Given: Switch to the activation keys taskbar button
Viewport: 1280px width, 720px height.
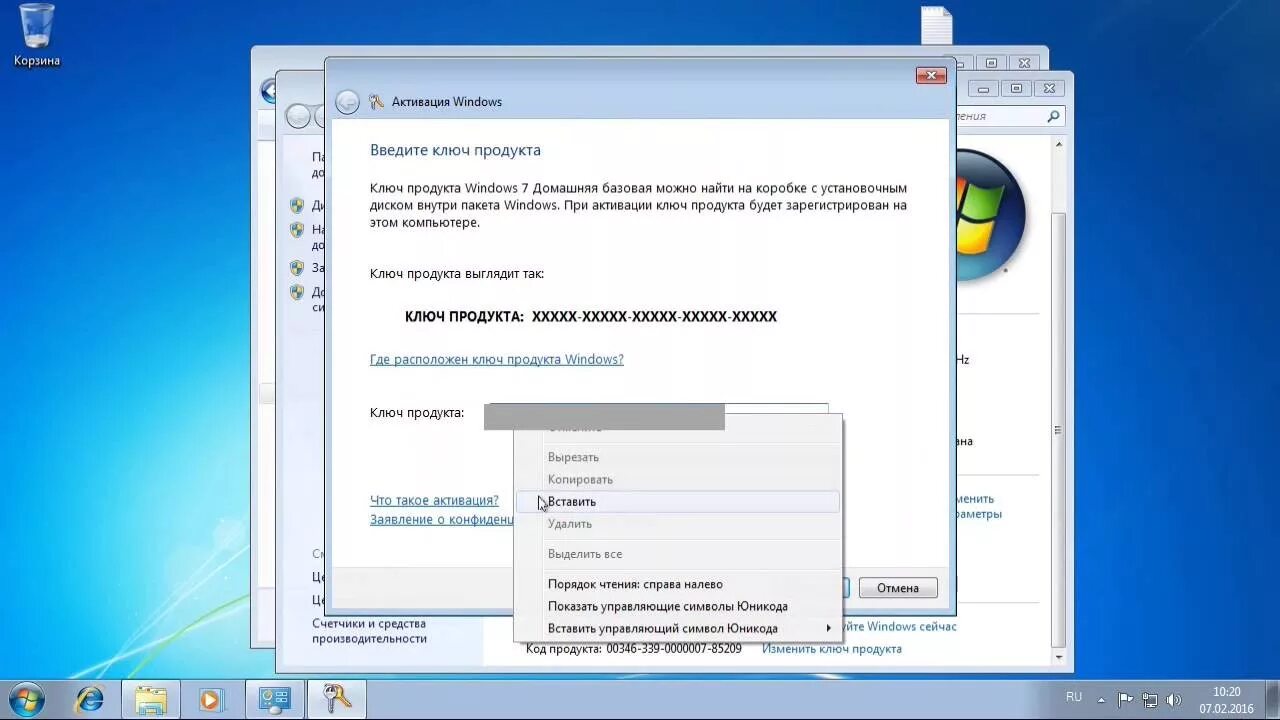Looking at the screenshot, I should coord(337,699).
